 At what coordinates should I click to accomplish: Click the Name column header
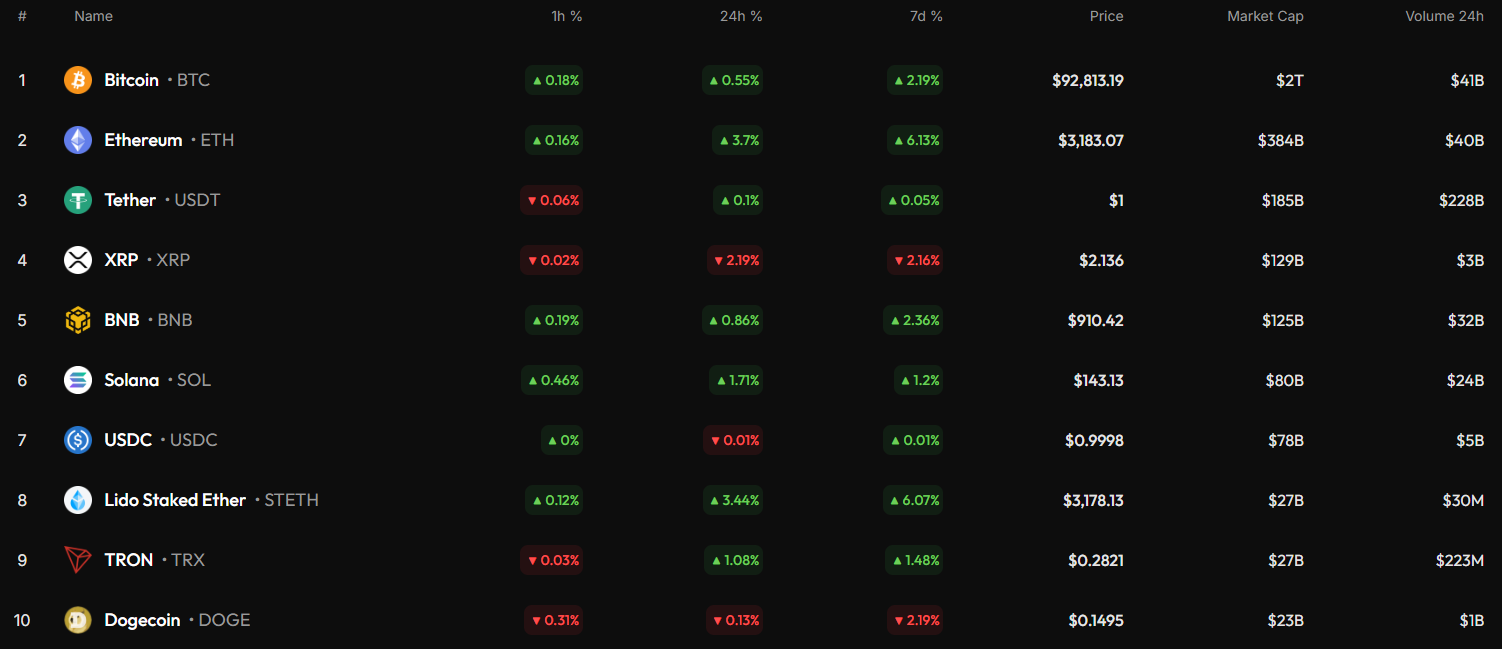pyautogui.click(x=93, y=16)
